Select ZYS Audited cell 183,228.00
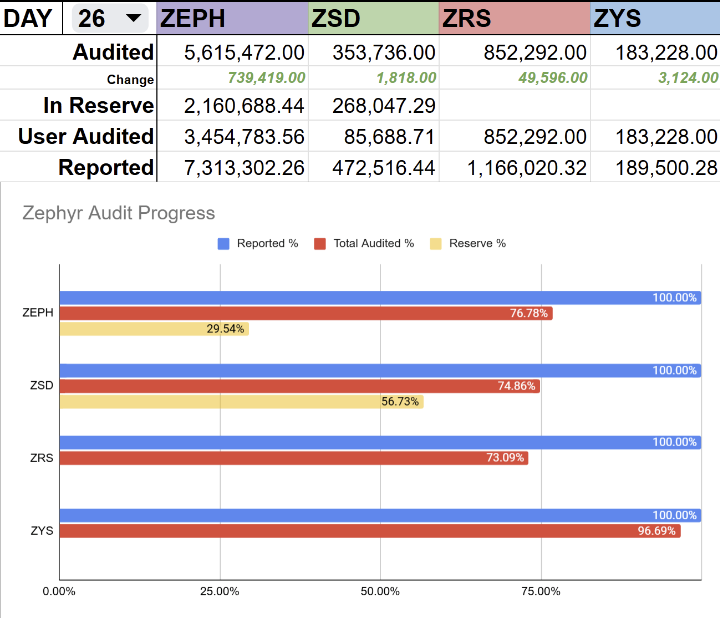This screenshot has height=618, width=720. coord(666,52)
